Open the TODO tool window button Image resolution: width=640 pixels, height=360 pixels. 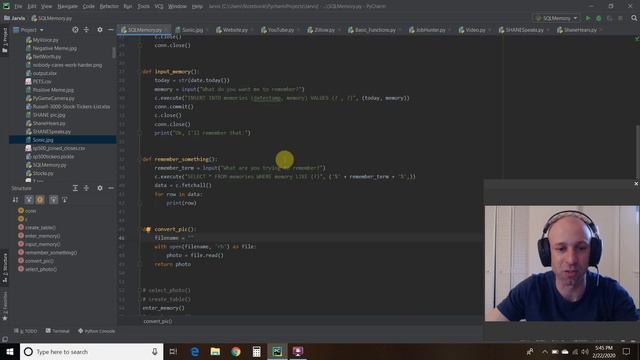pos(26,331)
